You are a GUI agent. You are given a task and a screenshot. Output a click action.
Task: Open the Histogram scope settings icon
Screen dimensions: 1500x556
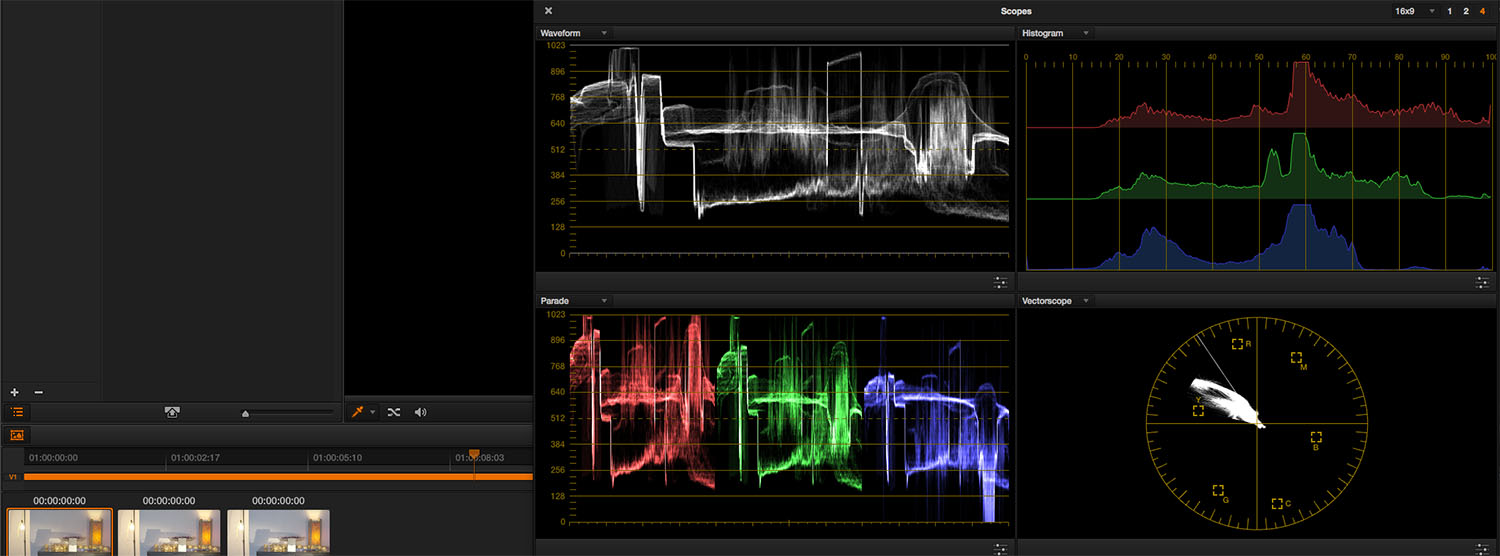tap(1482, 282)
